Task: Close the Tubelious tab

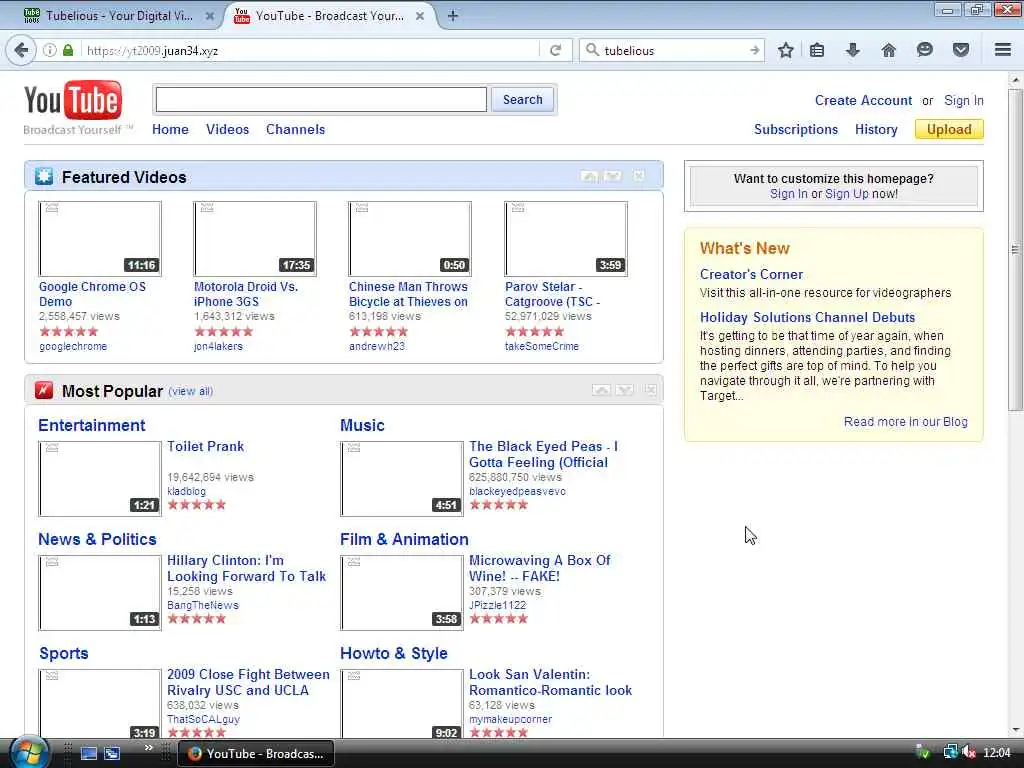Action: [210, 16]
